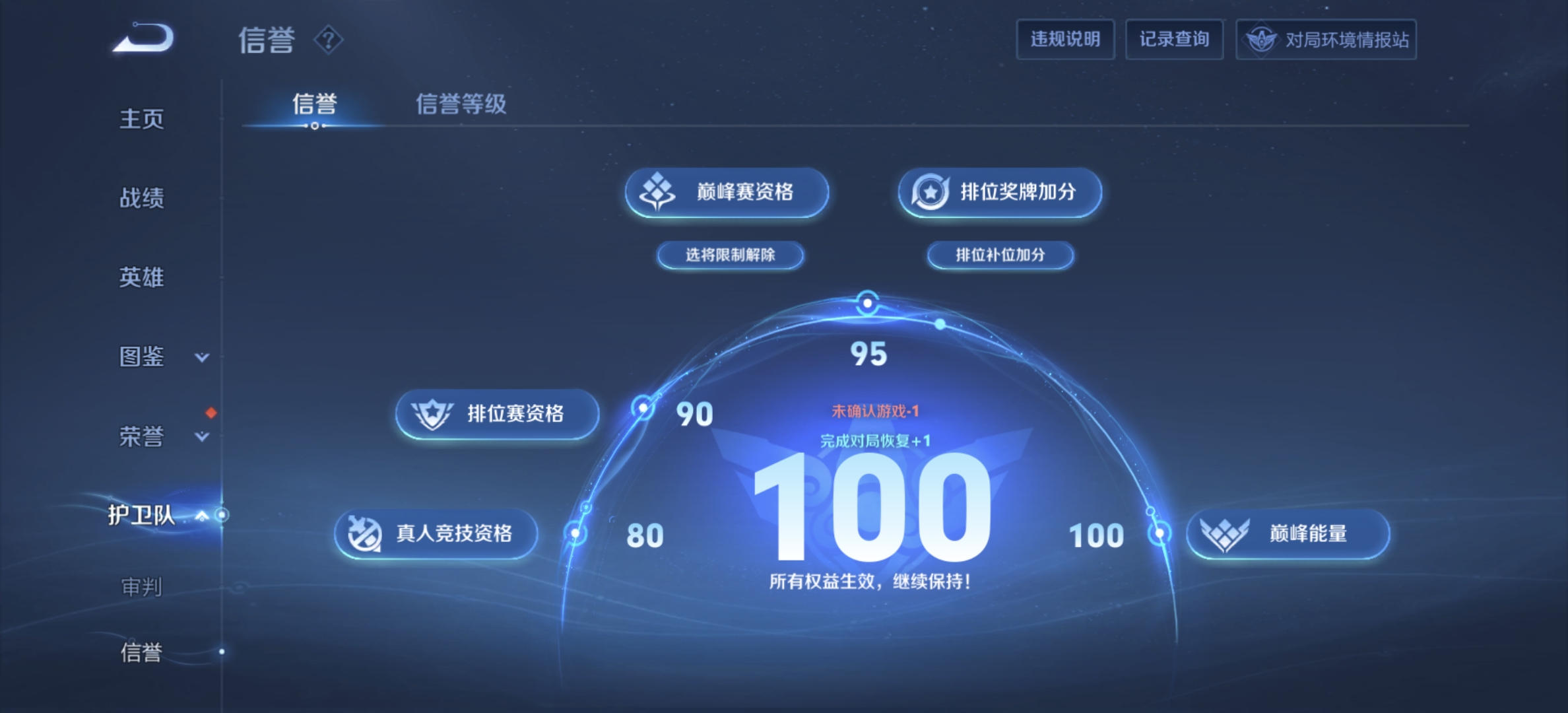Open the 对局环境情报站 emblem icon
1568x713 pixels.
coord(1260,40)
